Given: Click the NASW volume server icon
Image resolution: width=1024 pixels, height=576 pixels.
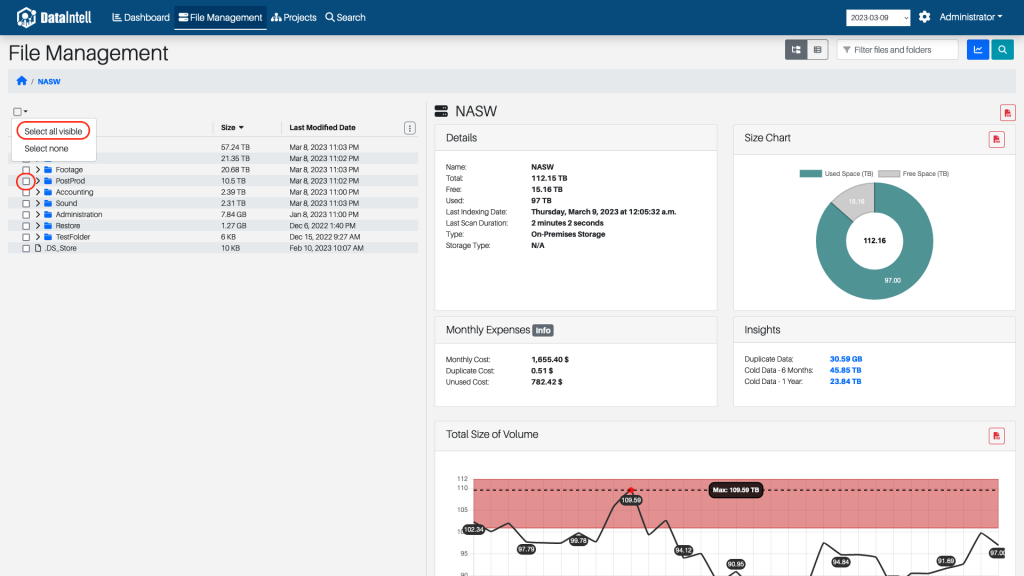Looking at the screenshot, I should [441, 111].
